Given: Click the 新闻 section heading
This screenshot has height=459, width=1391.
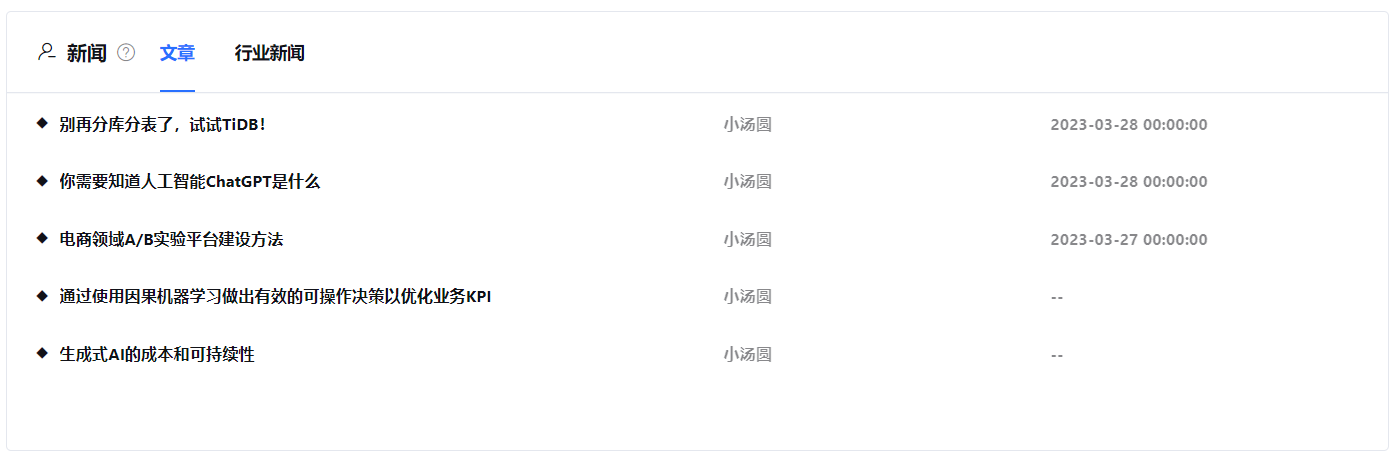Looking at the screenshot, I should click(87, 53).
